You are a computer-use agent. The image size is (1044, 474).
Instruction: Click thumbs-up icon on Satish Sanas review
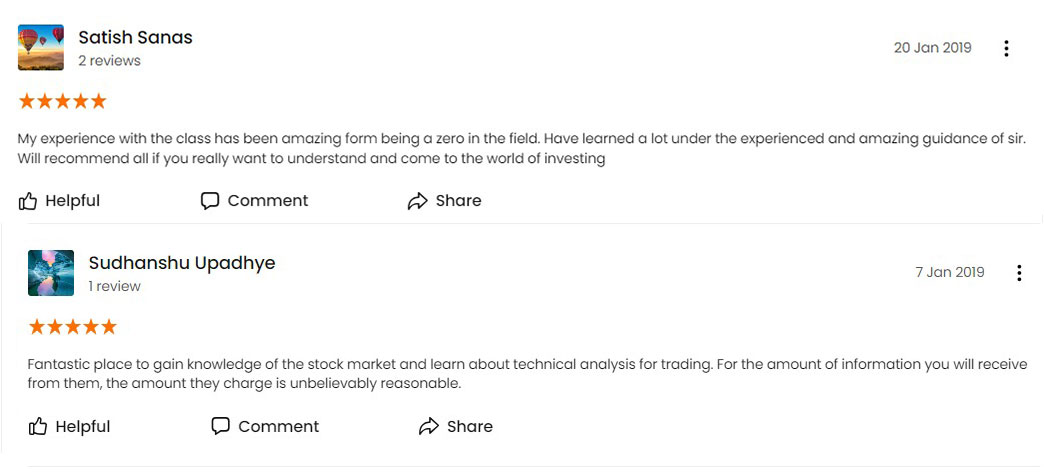pyautogui.click(x=27, y=201)
